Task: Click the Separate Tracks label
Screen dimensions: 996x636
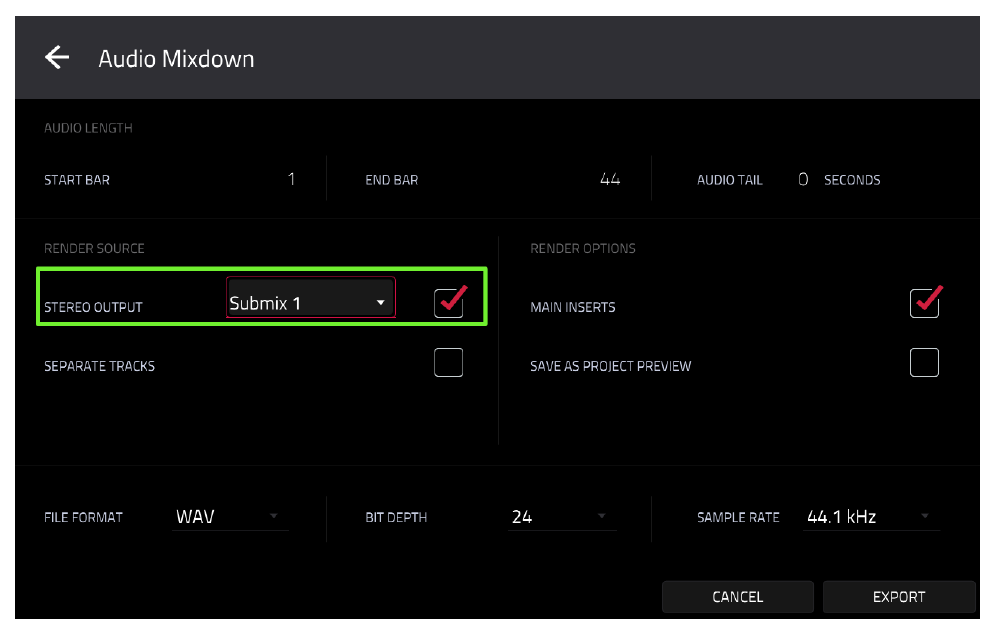Action: [x=99, y=366]
